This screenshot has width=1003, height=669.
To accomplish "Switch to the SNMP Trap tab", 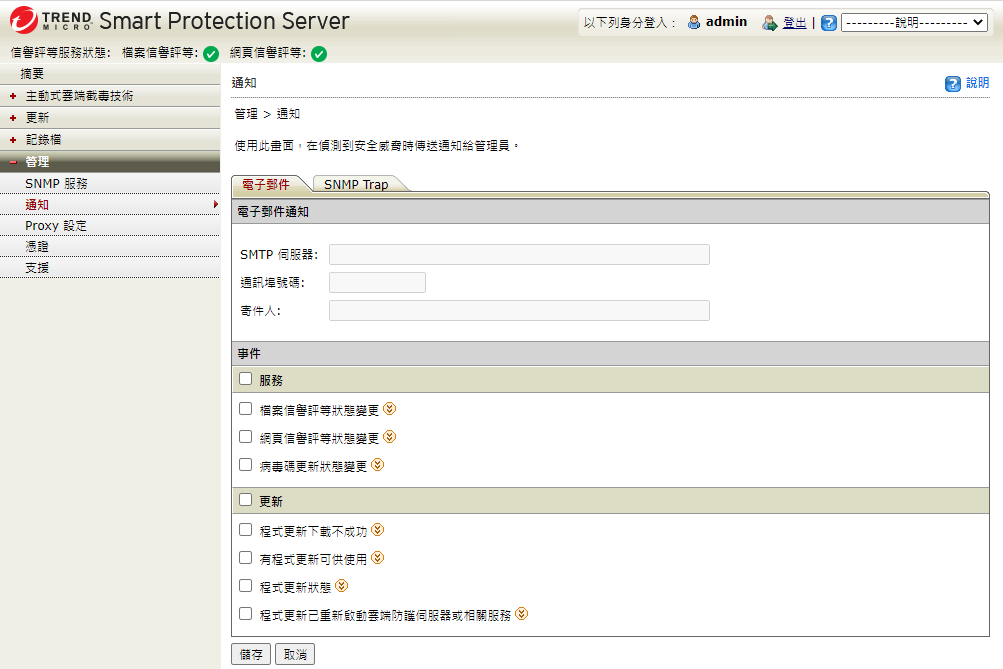I will click(x=356, y=185).
